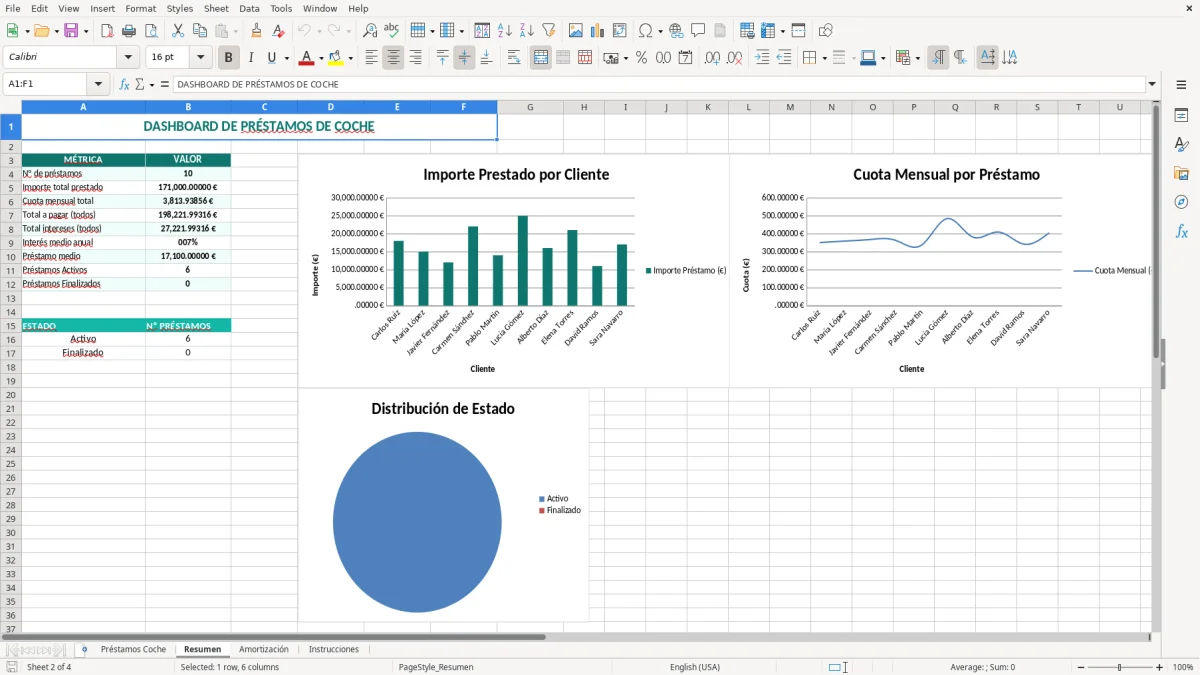Viewport: 1200px width, 675px height.
Task: Open Conditional Formatting dropdown arrow
Action: tap(917, 58)
